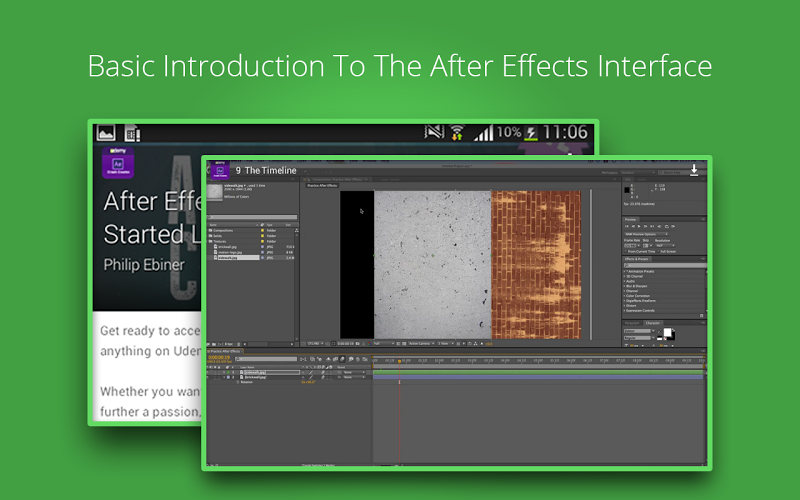Open the preview Resolution dropdown showing Half
Viewport: 800px width, 500px height.
click(665, 245)
